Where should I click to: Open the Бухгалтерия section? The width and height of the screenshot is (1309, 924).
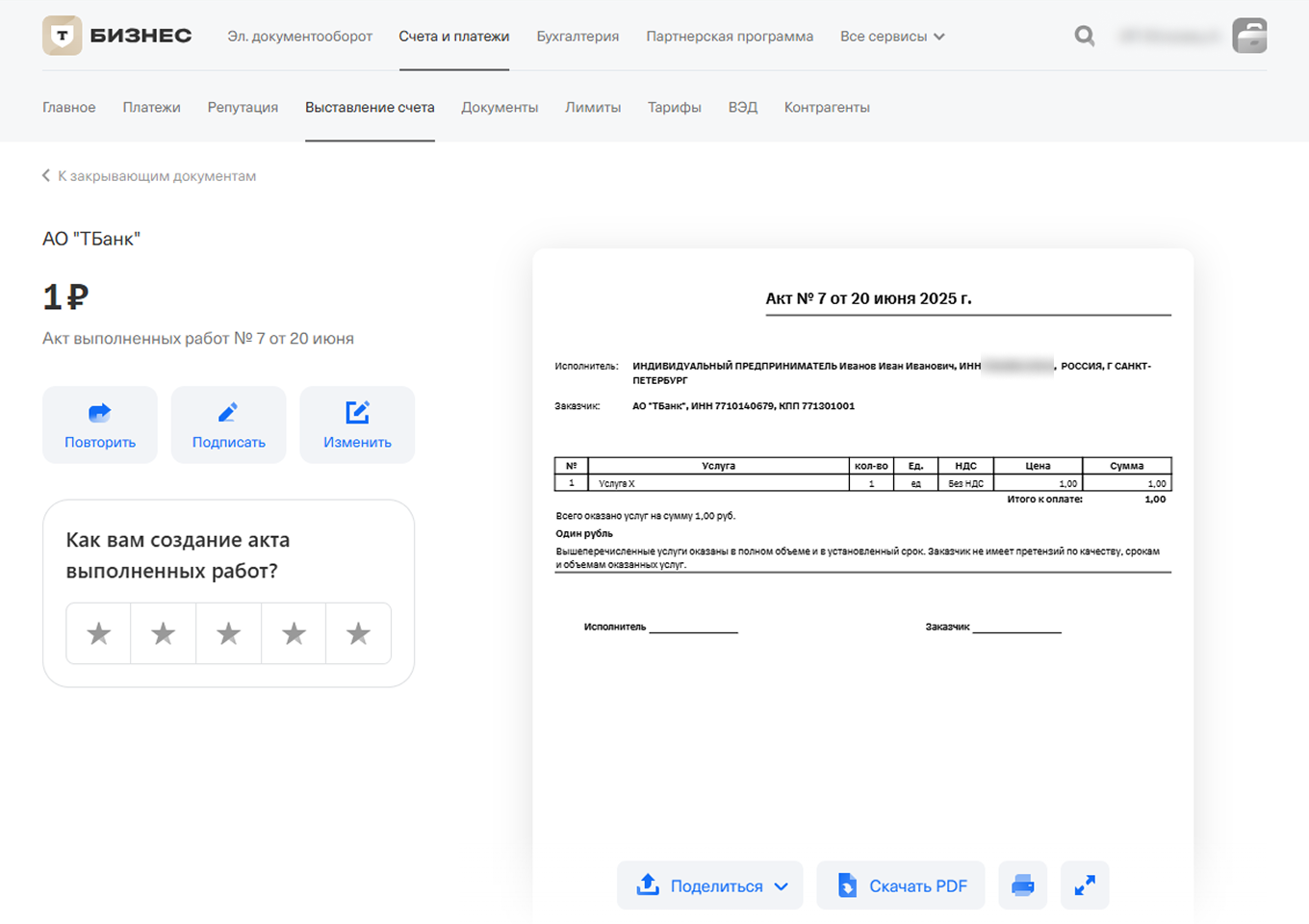pyautogui.click(x=577, y=37)
